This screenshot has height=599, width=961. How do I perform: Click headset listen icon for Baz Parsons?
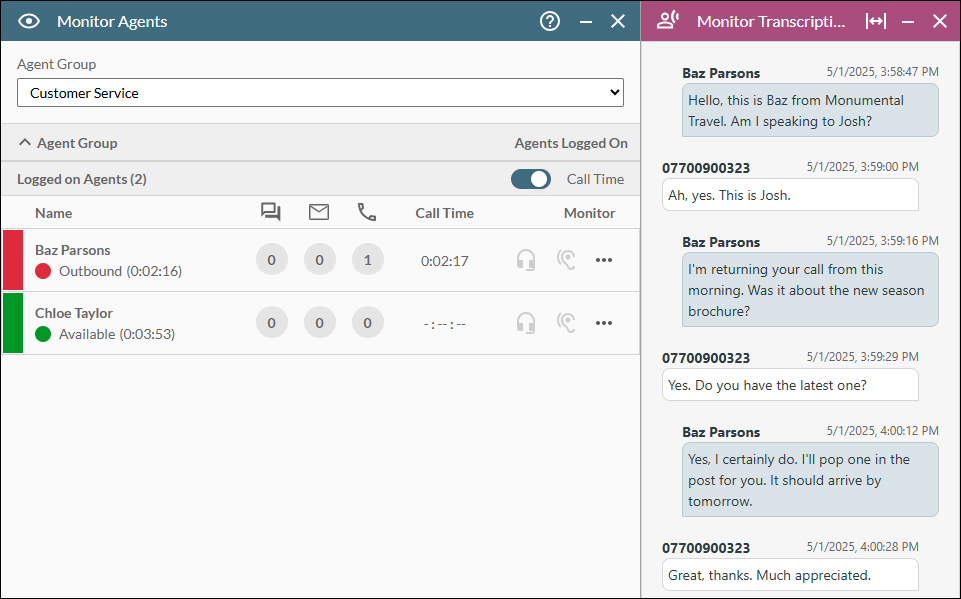pos(526,260)
